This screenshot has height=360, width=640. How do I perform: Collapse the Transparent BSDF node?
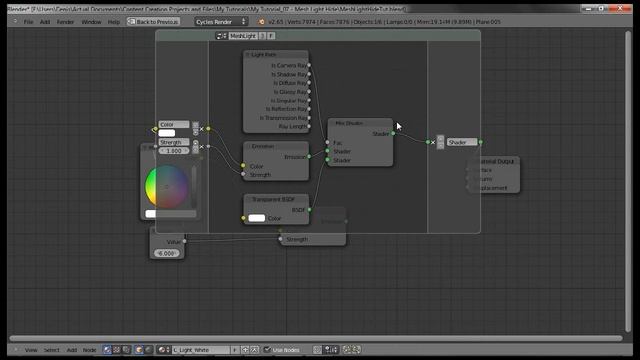click(247, 199)
